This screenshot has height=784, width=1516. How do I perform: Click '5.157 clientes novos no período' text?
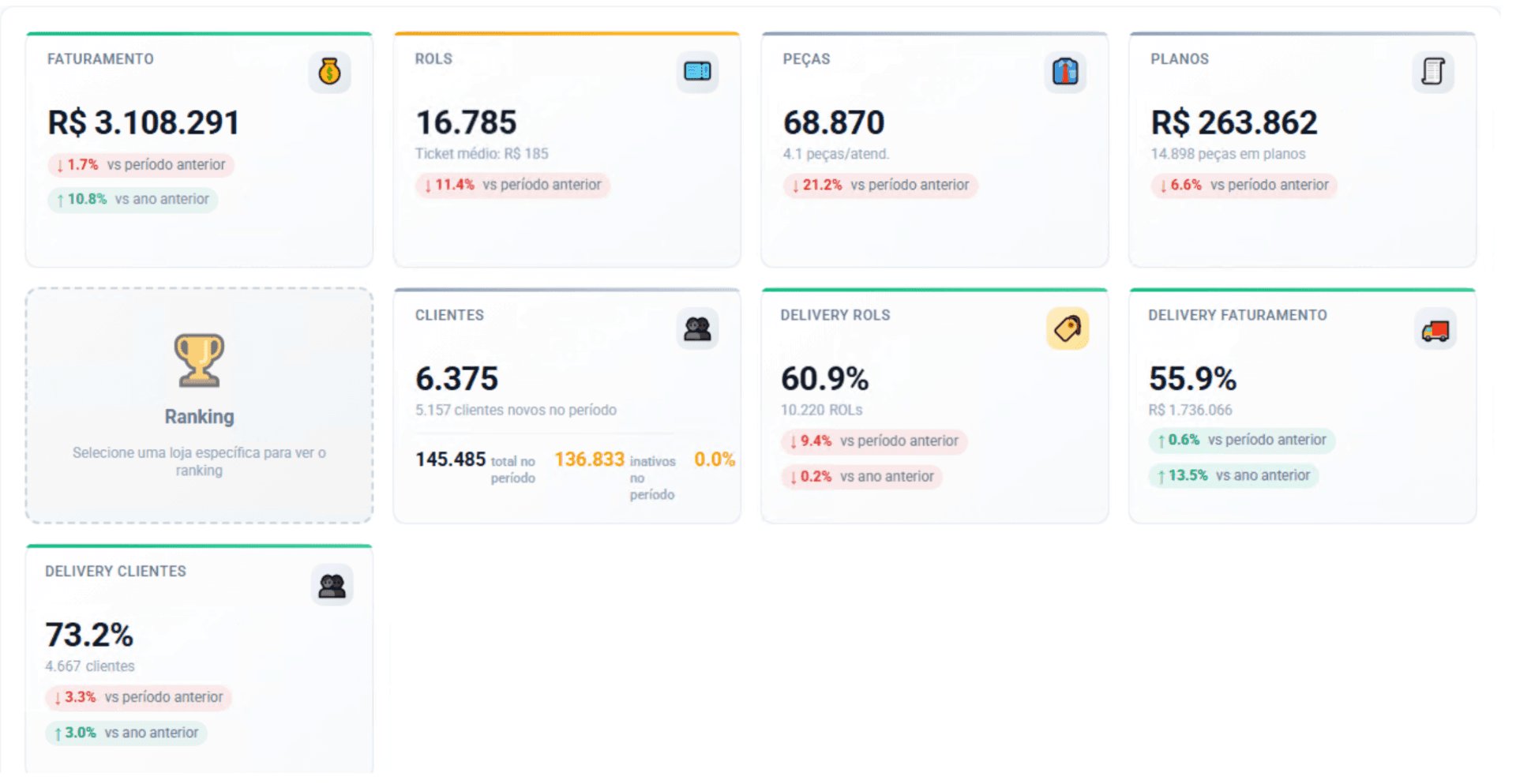coord(516,410)
